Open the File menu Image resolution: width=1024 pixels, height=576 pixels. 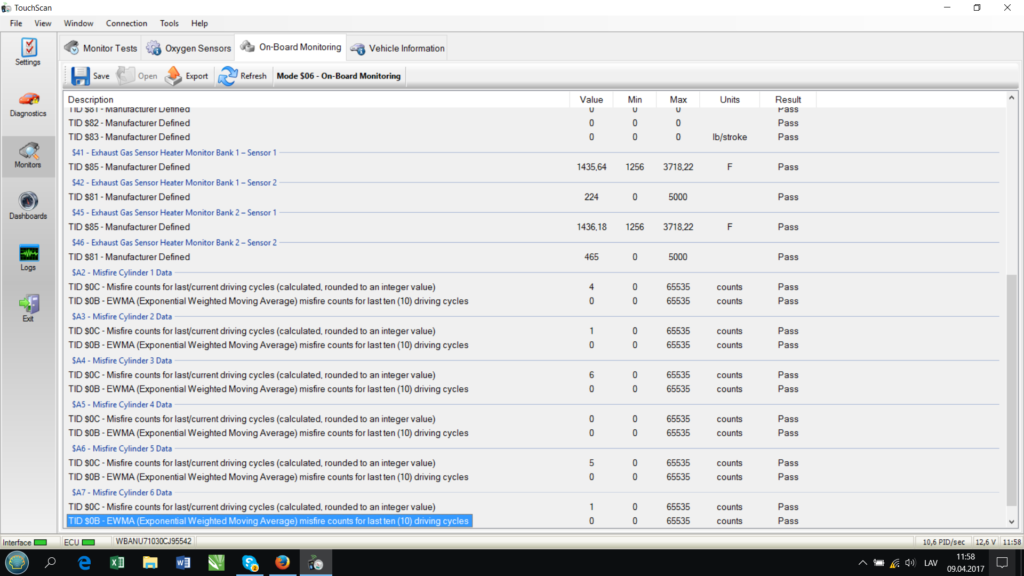point(16,24)
